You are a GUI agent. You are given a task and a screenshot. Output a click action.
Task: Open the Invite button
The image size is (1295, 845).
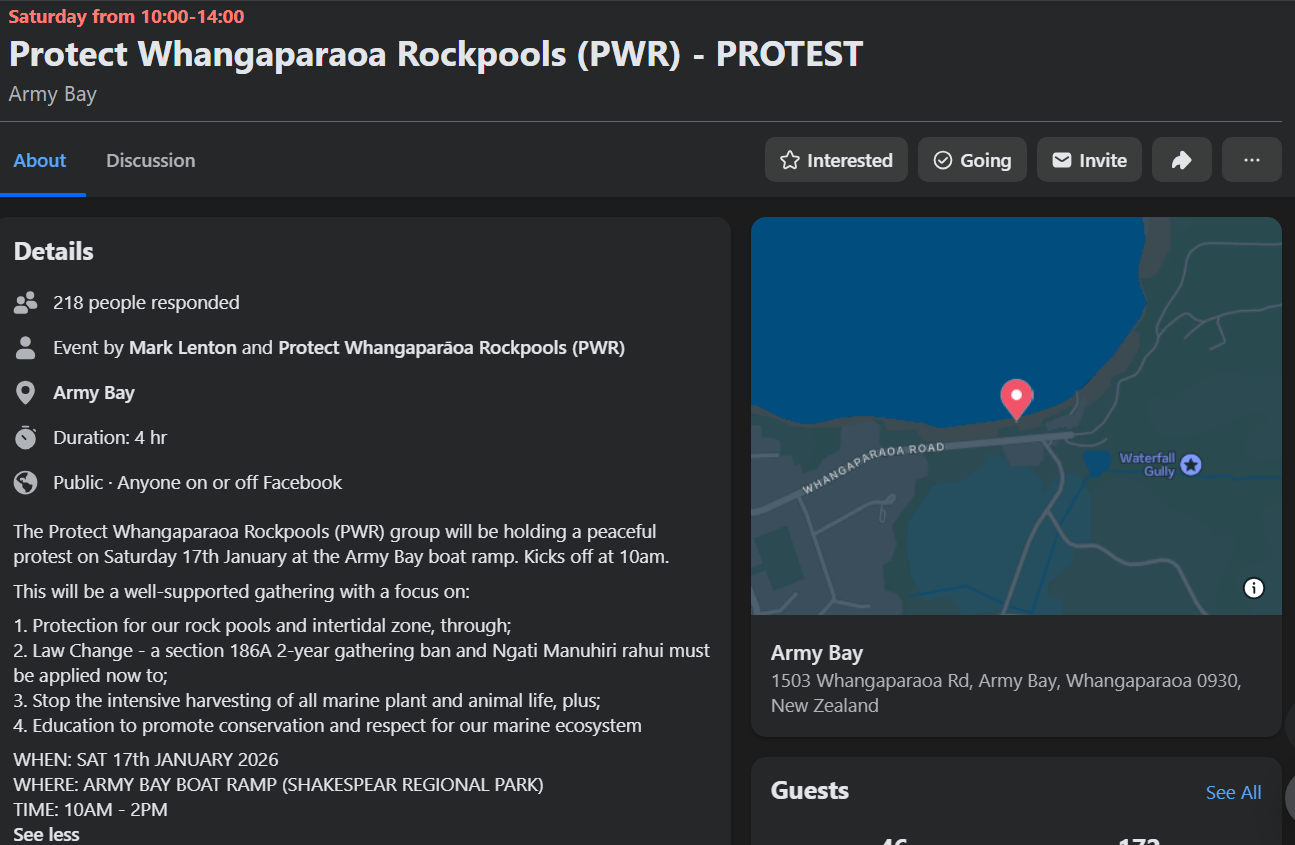coord(1089,160)
